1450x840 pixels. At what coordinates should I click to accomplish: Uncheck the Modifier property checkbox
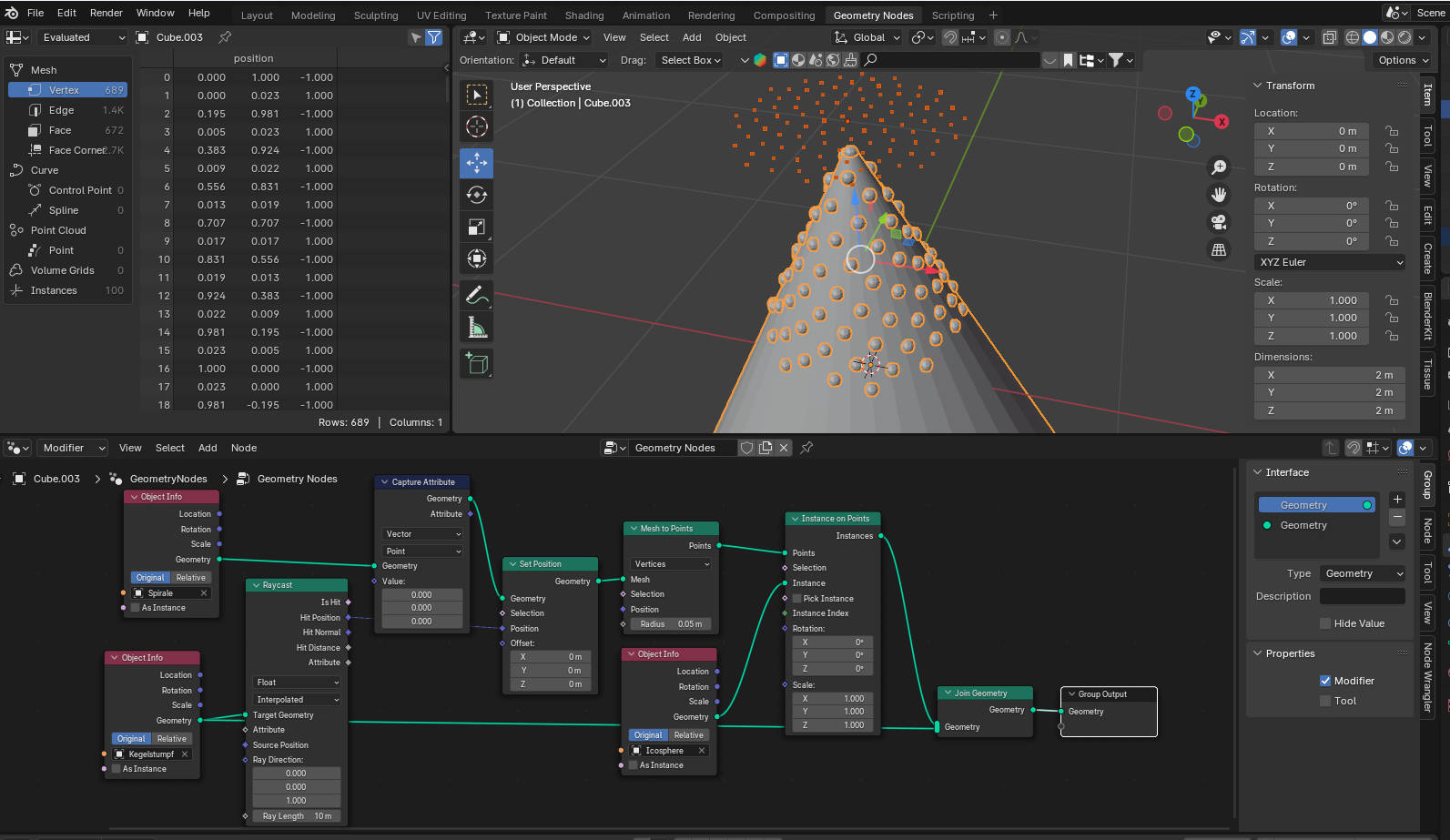coord(1325,681)
